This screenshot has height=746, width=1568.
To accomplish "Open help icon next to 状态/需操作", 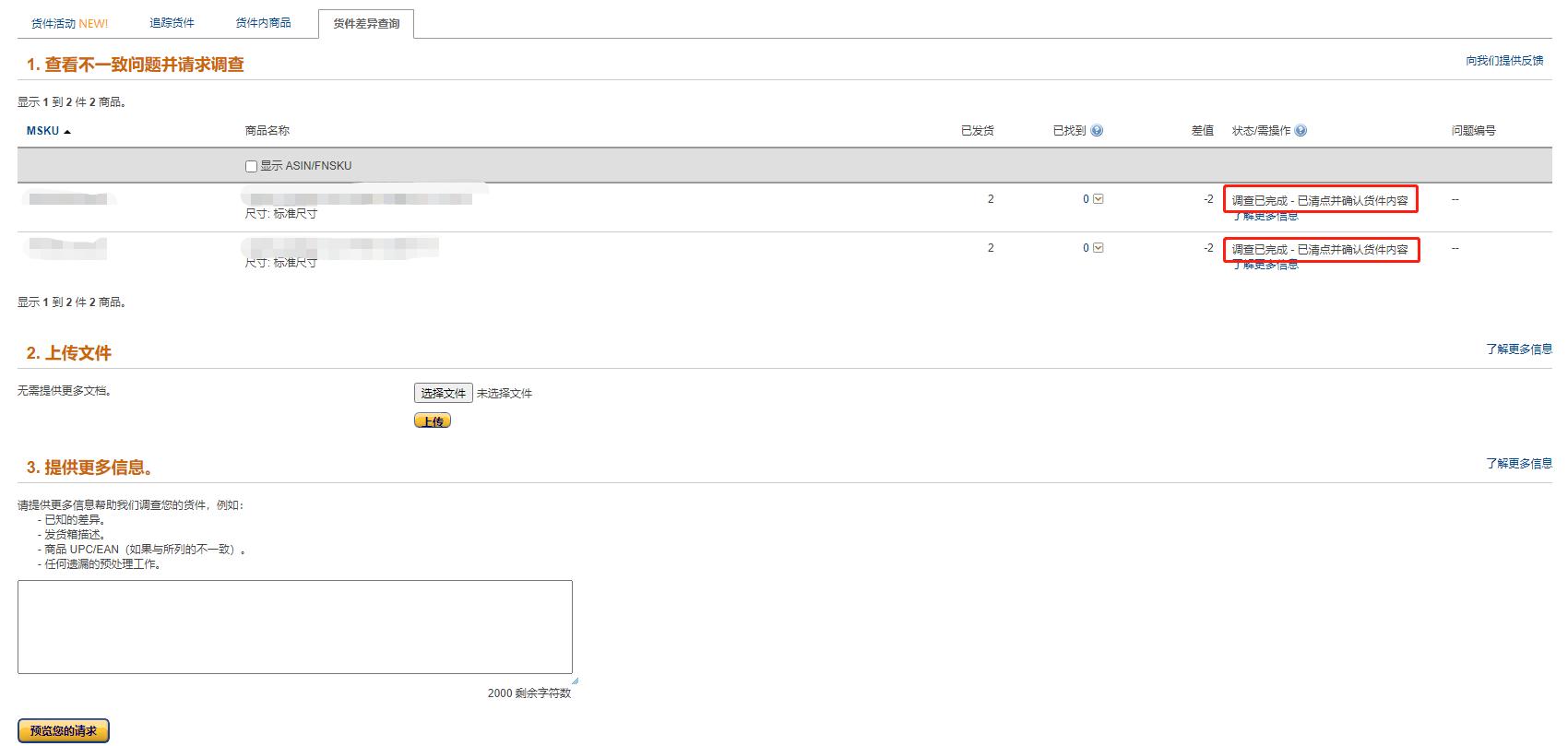I will tap(1301, 131).
